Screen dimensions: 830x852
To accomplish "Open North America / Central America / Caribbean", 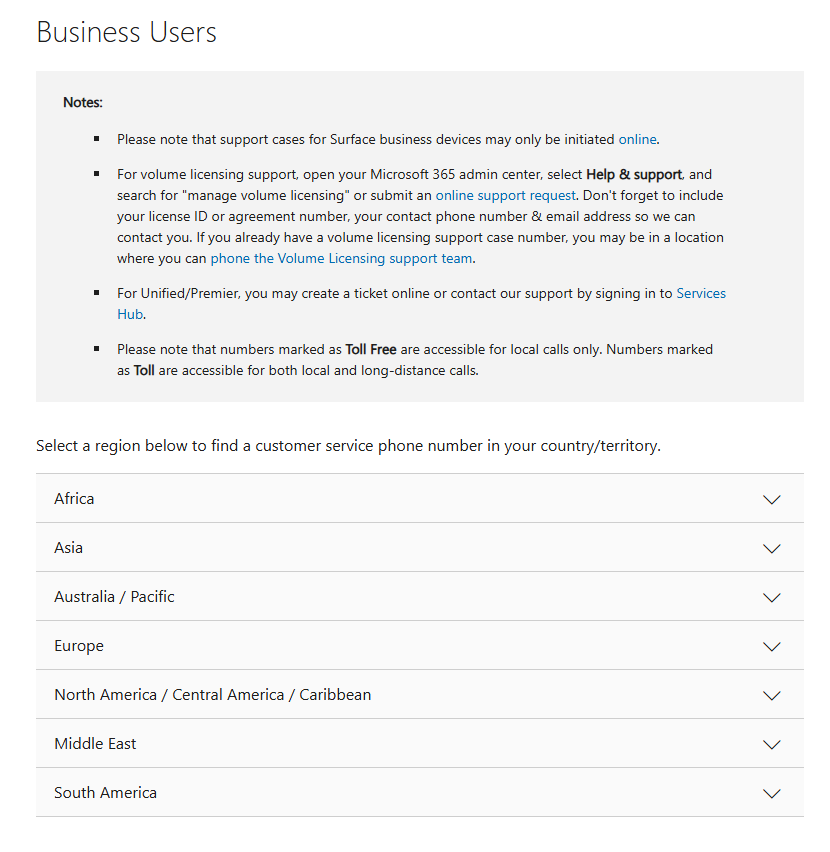I will 212,694.
